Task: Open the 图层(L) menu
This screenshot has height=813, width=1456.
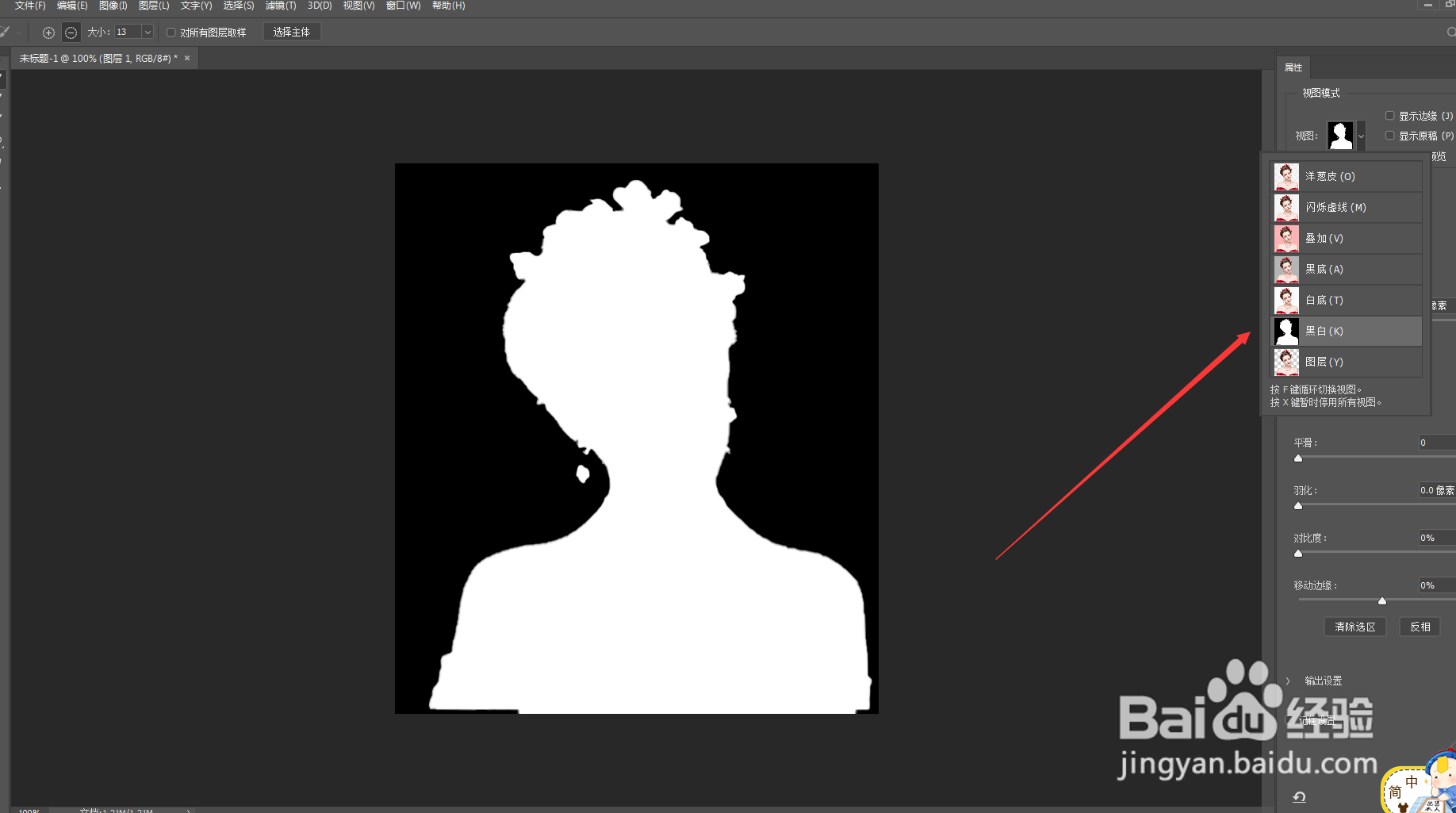Action: 154,6
